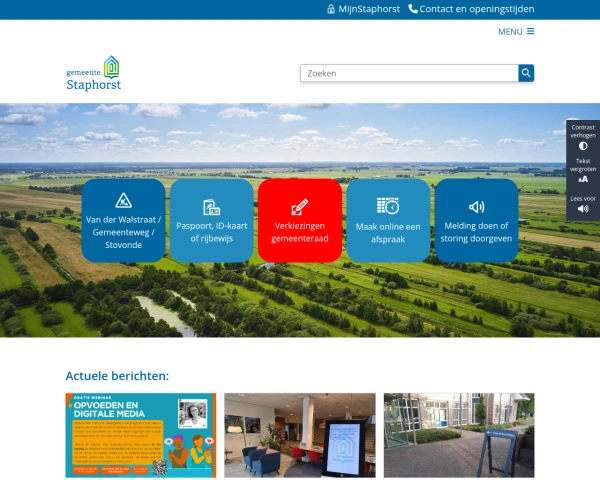Open Paspoort, ID-kaart of rijbewijs tile
This screenshot has width=600, height=480.
(x=212, y=220)
